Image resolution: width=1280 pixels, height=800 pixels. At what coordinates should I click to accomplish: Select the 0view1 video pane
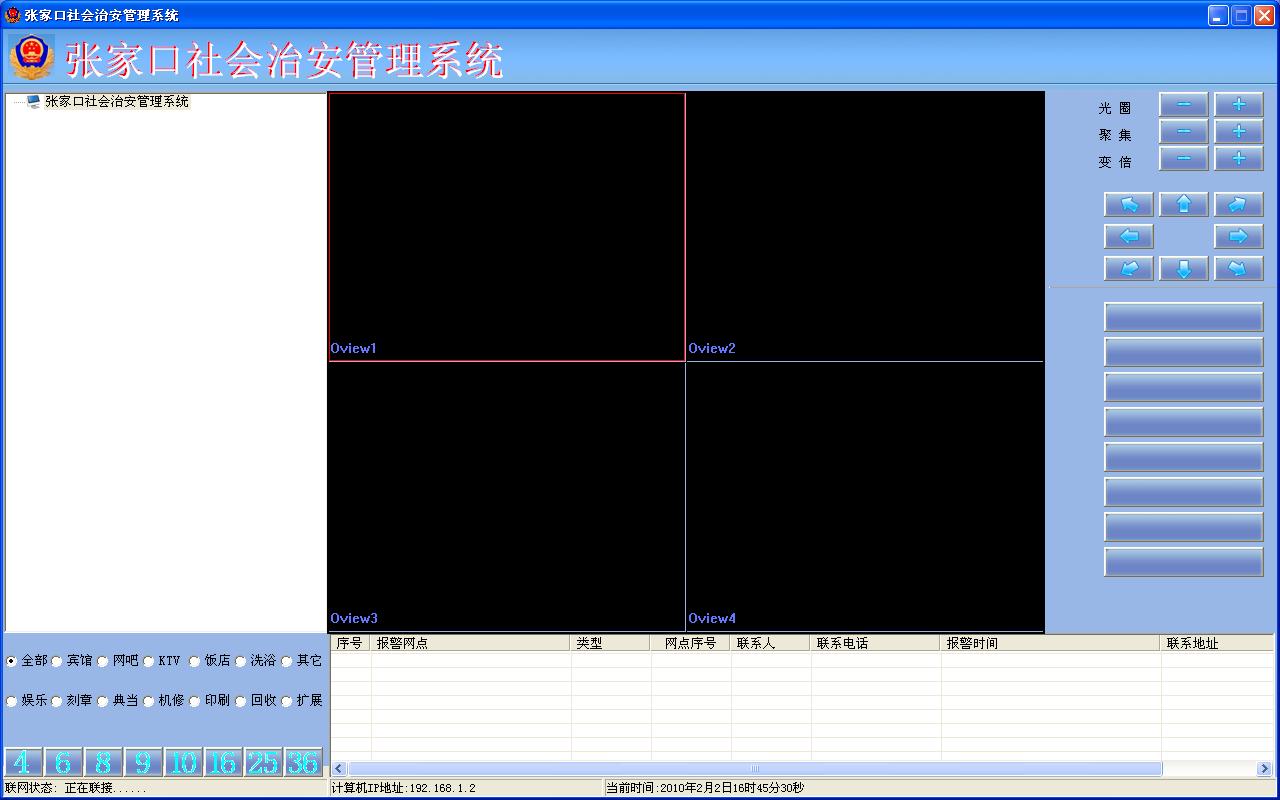pos(507,227)
